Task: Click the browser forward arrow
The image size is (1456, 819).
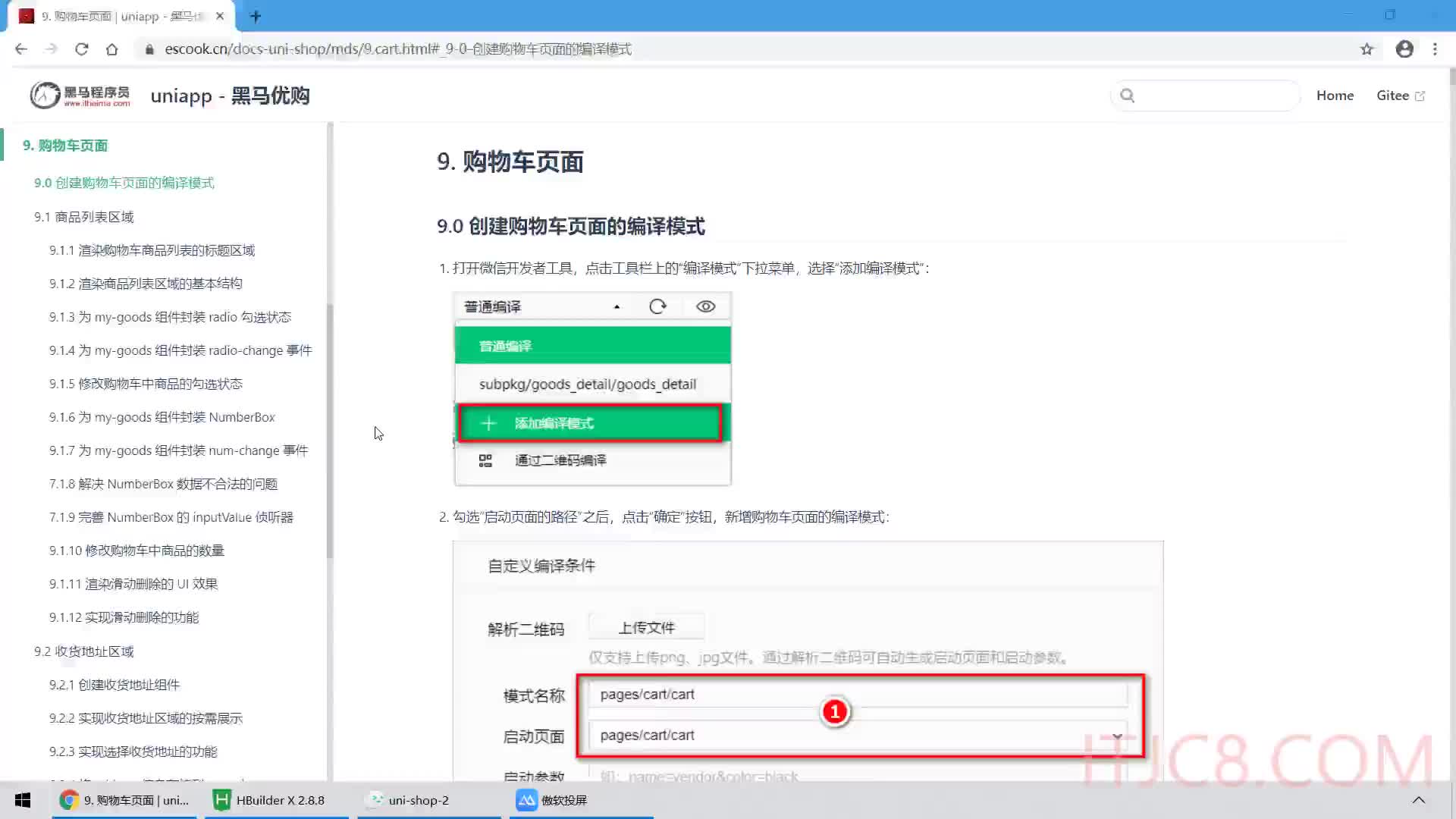Action: coord(52,49)
